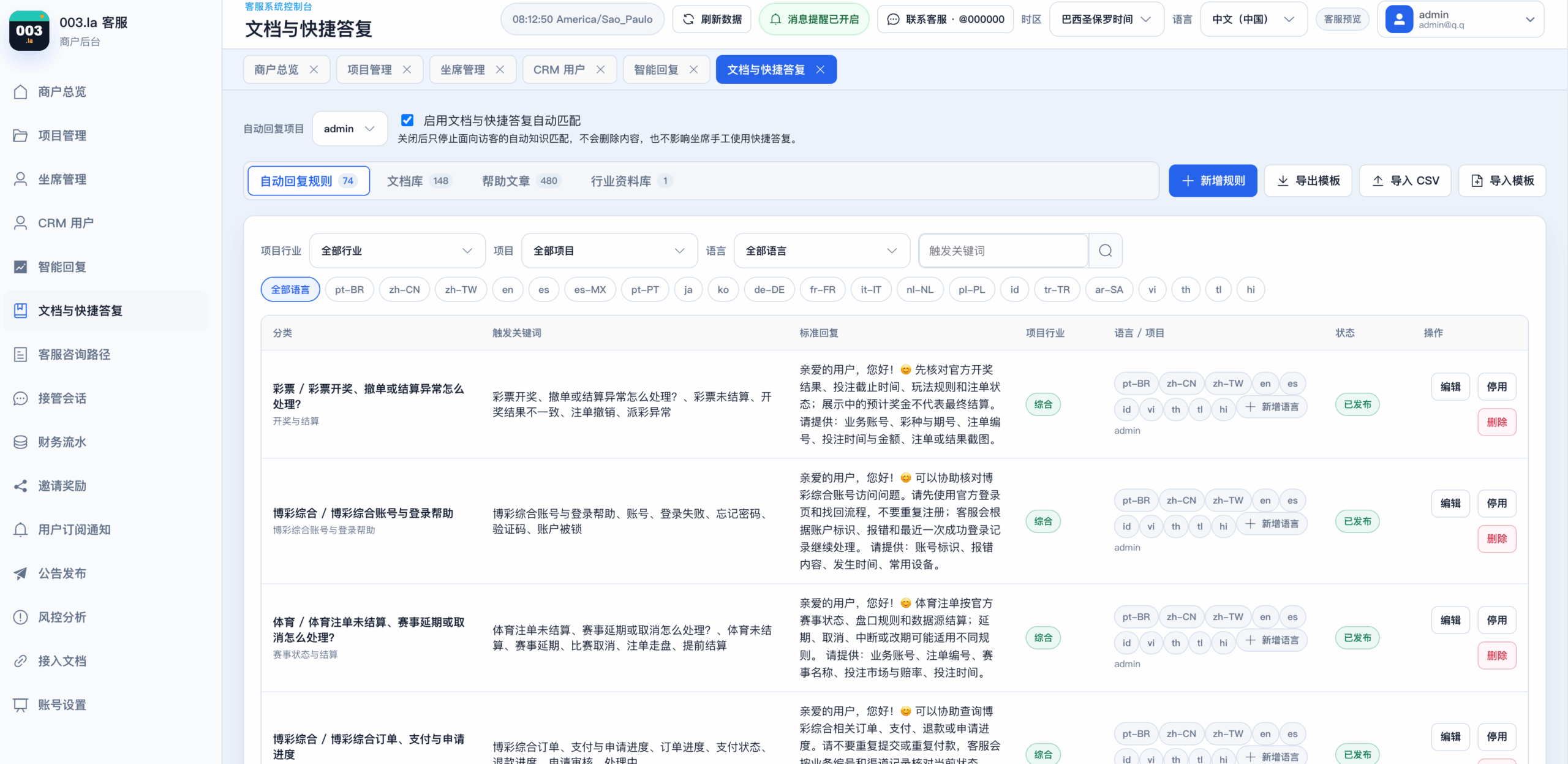1568x764 pixels.
Task: Click the search magnifier icon beside keyword field
Action: click(x=1105, y=251)
